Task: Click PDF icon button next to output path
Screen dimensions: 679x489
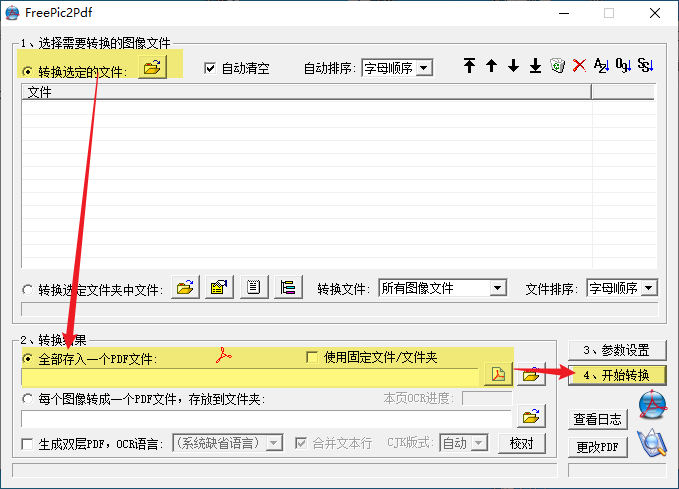Action: coord(498,374)
